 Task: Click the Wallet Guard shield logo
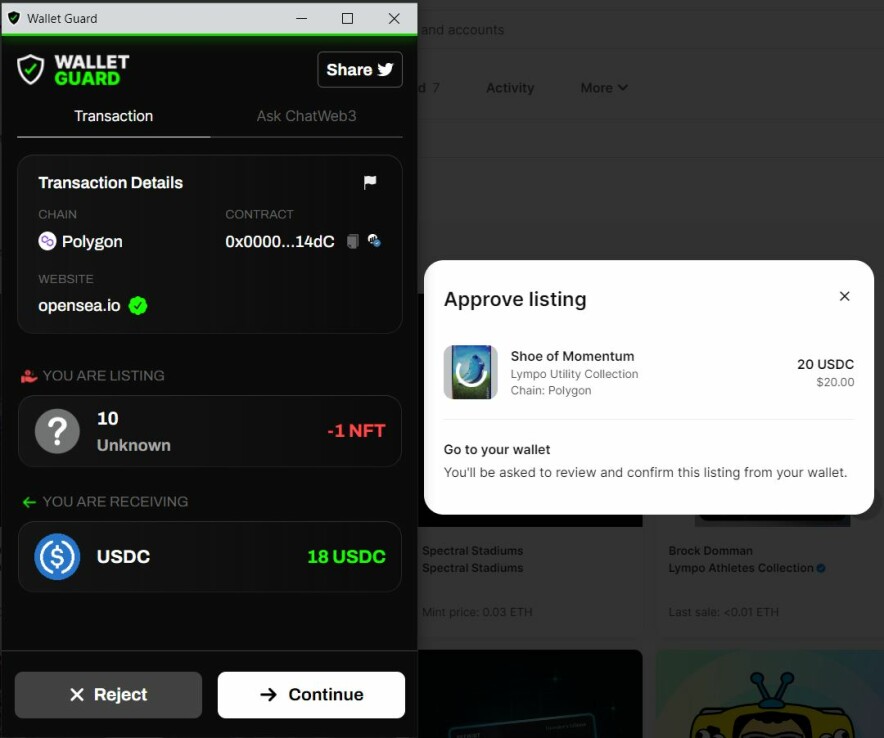coord(31,70)
